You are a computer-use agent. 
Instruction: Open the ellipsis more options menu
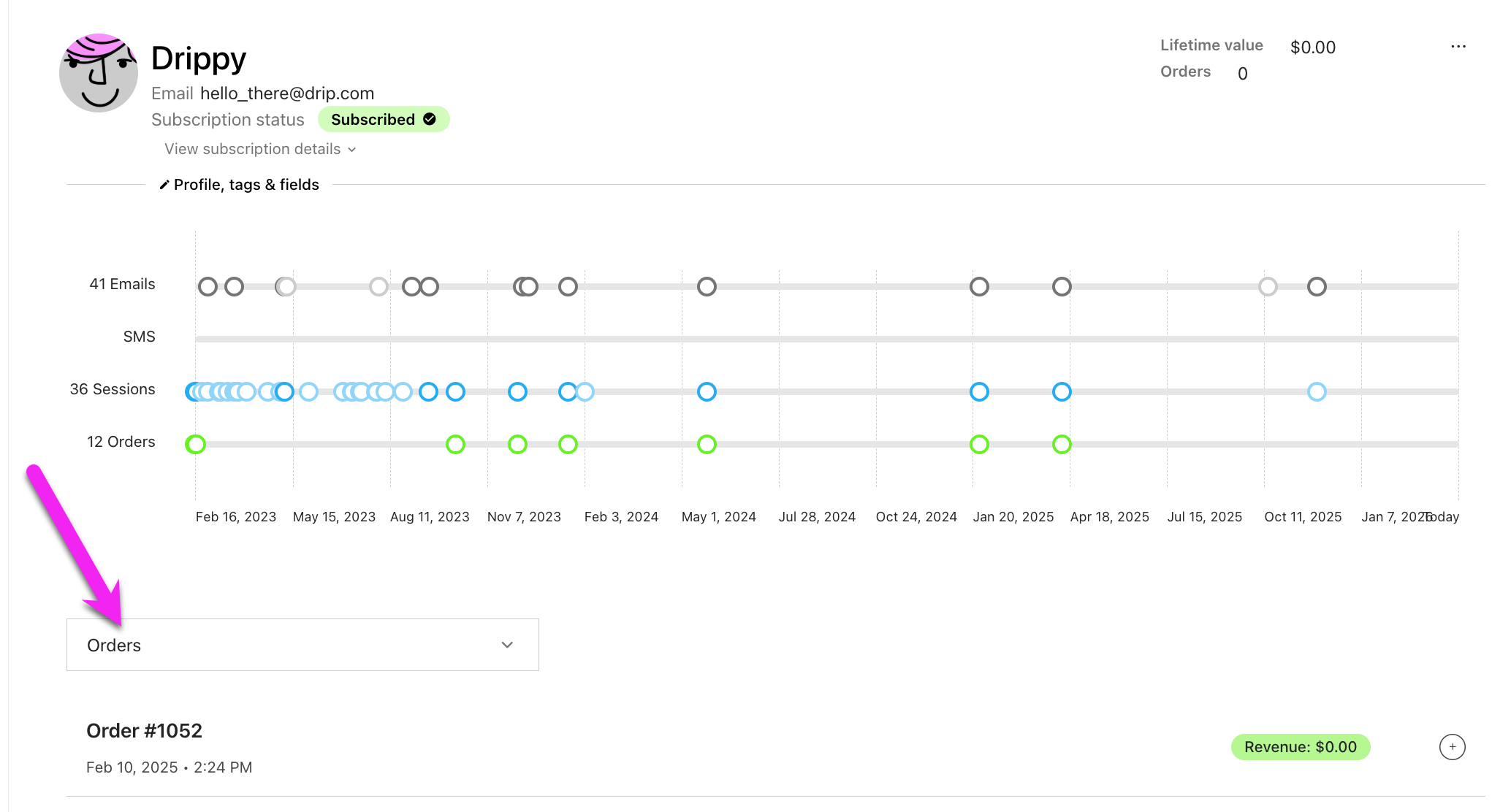pyautogui.click(x=1458, y=46)
